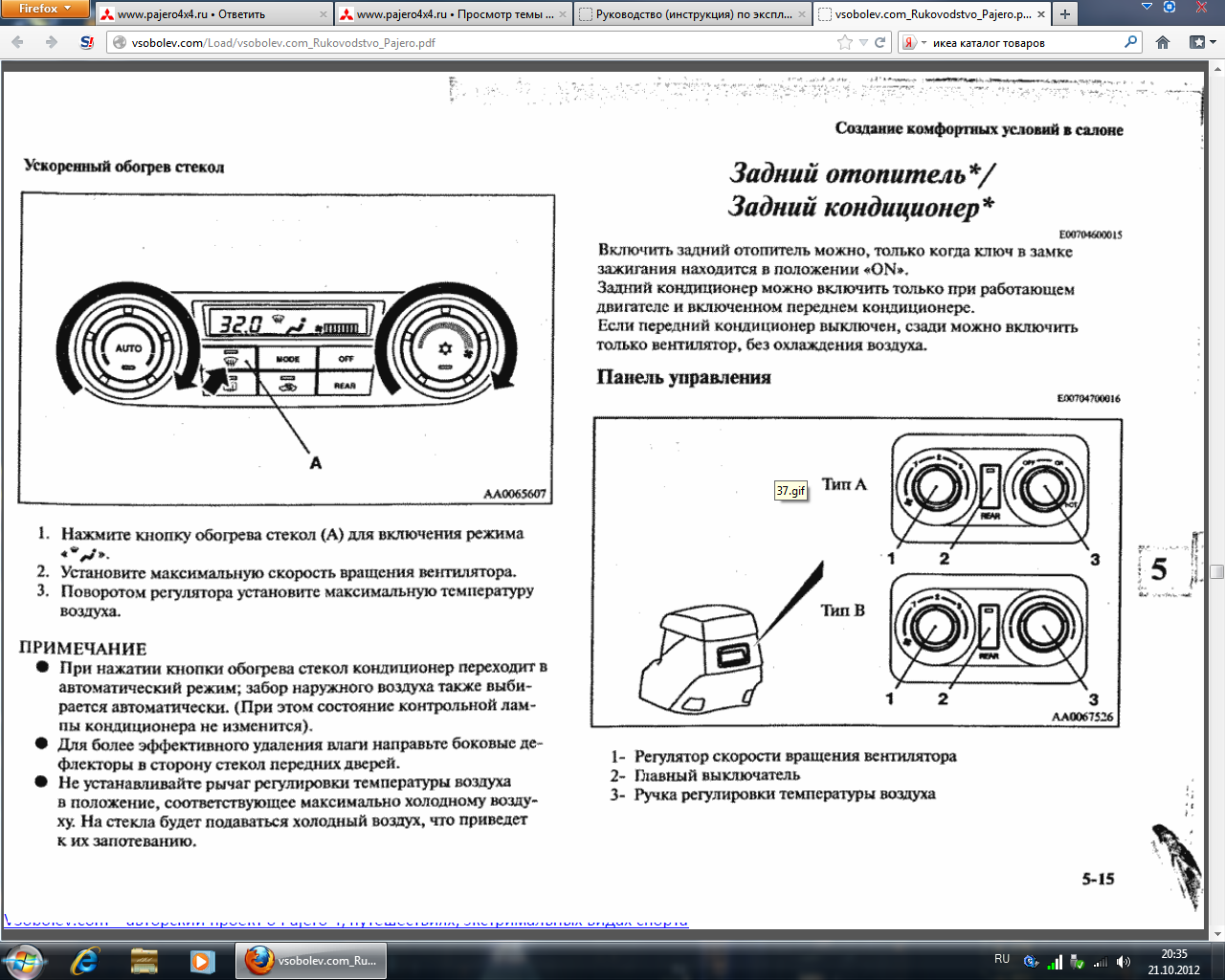Go to the home page icon

[x=1163, y=42]
